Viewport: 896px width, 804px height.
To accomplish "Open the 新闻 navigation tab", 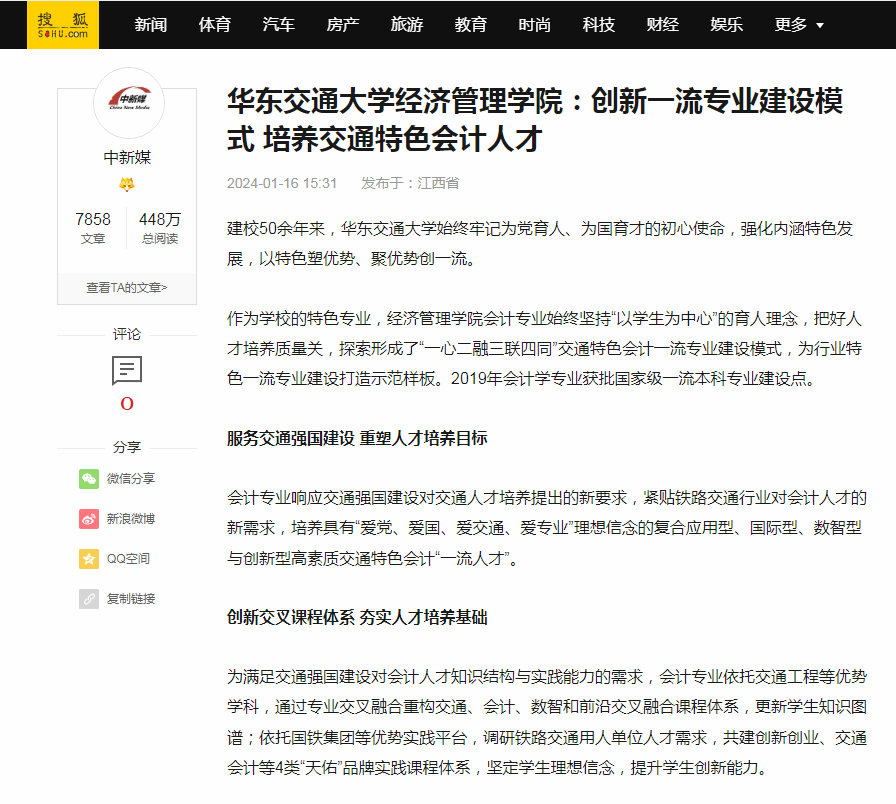I will [x=151, y=25].
